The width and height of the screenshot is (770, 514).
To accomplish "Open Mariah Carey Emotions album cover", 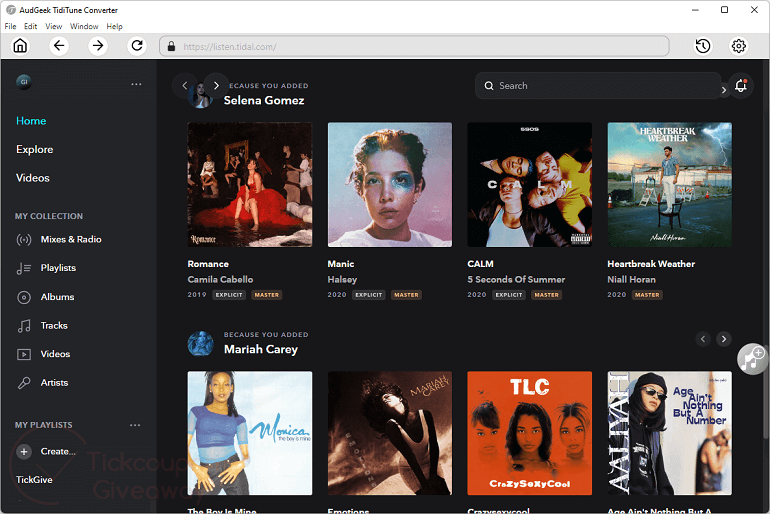I will point(389,433).
